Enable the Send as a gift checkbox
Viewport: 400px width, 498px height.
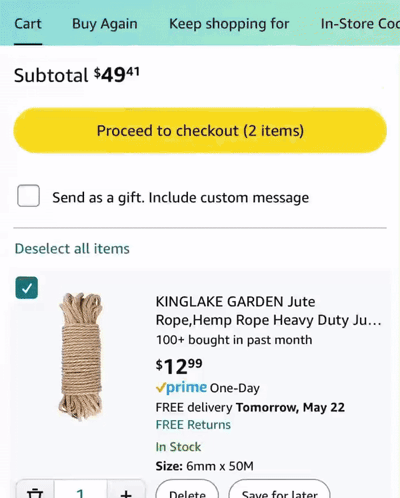28,196
